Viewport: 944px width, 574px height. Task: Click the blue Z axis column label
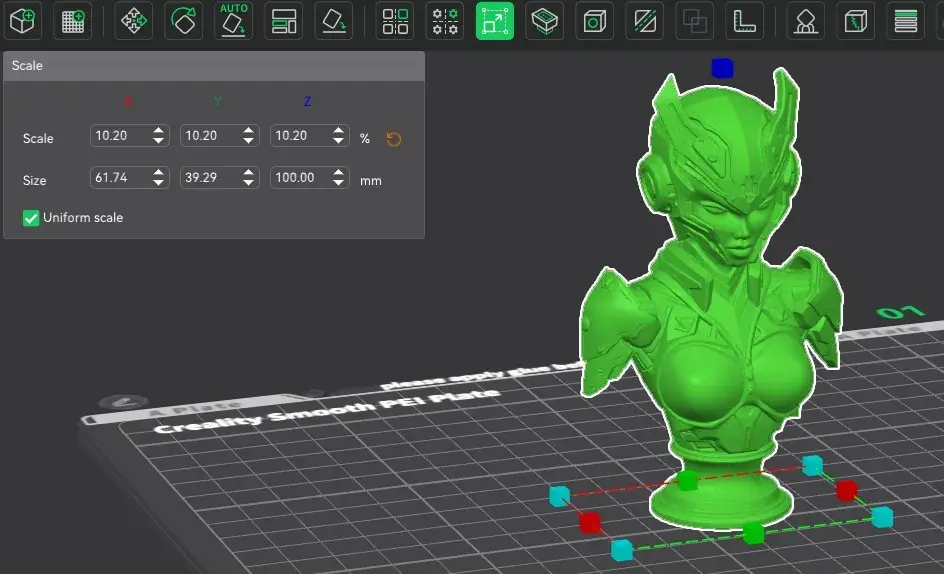[308, 101]
